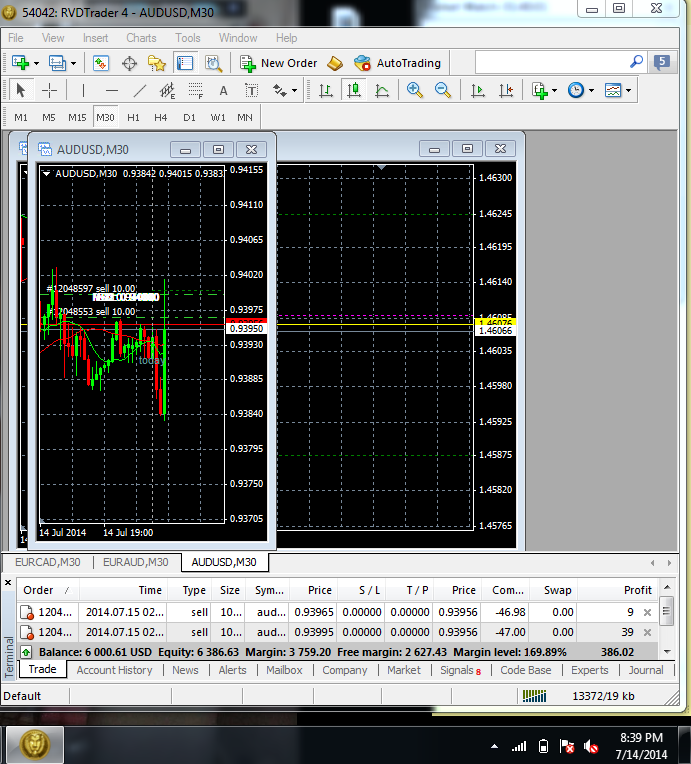691x764 pixels.
Task: Open the Tools menu
Action: 188,38
